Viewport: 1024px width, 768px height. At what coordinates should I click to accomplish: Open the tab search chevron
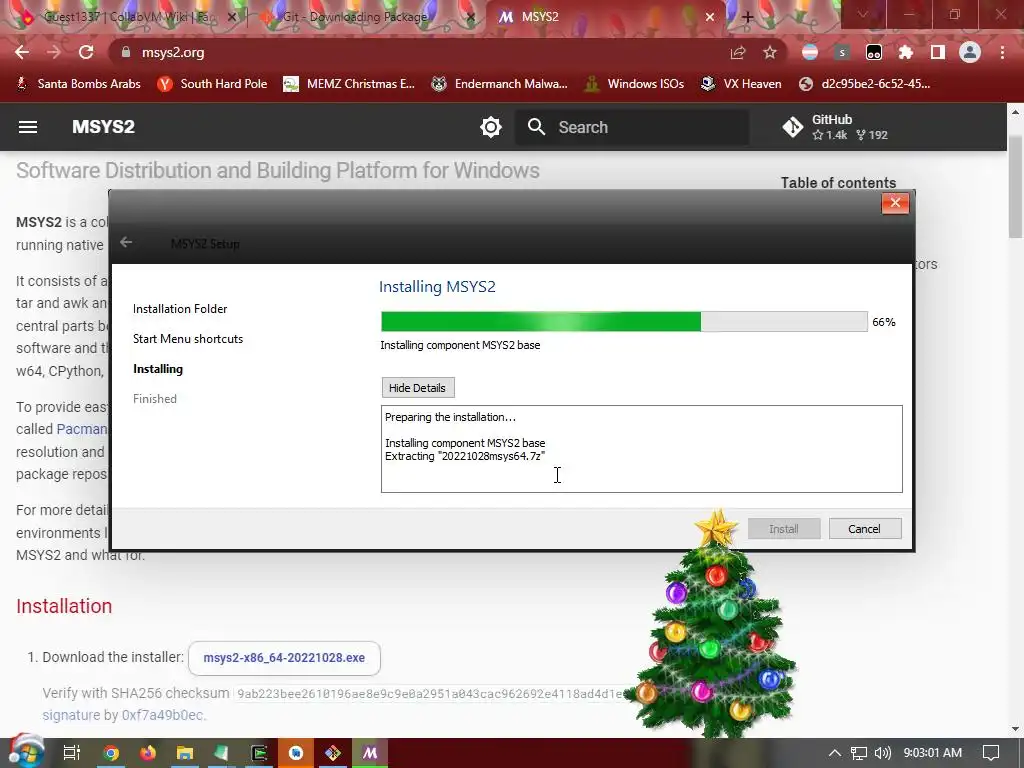(863, 14)
